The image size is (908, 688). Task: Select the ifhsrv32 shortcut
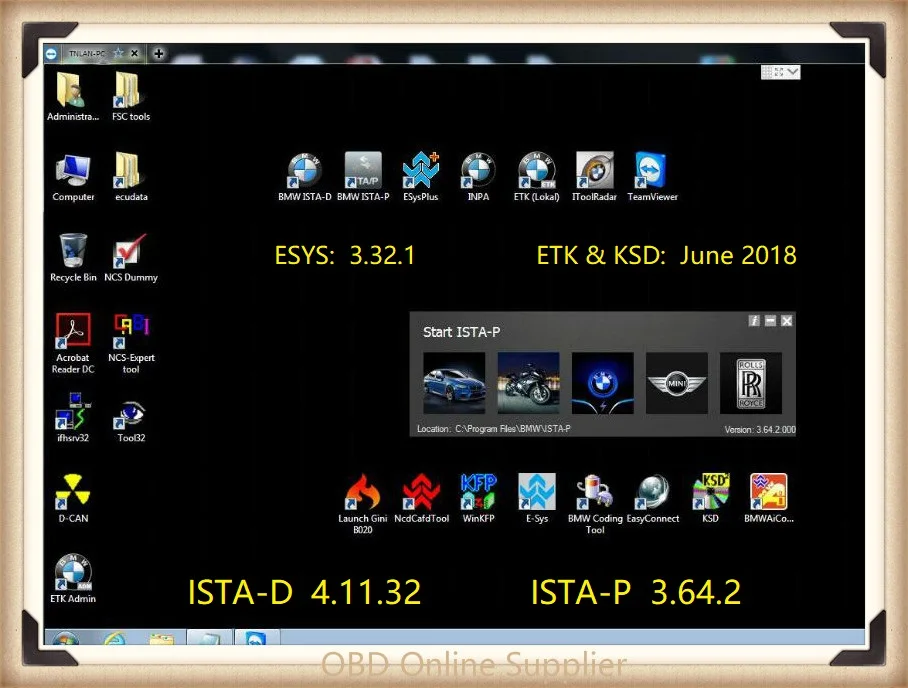click(x=73, y=418)
